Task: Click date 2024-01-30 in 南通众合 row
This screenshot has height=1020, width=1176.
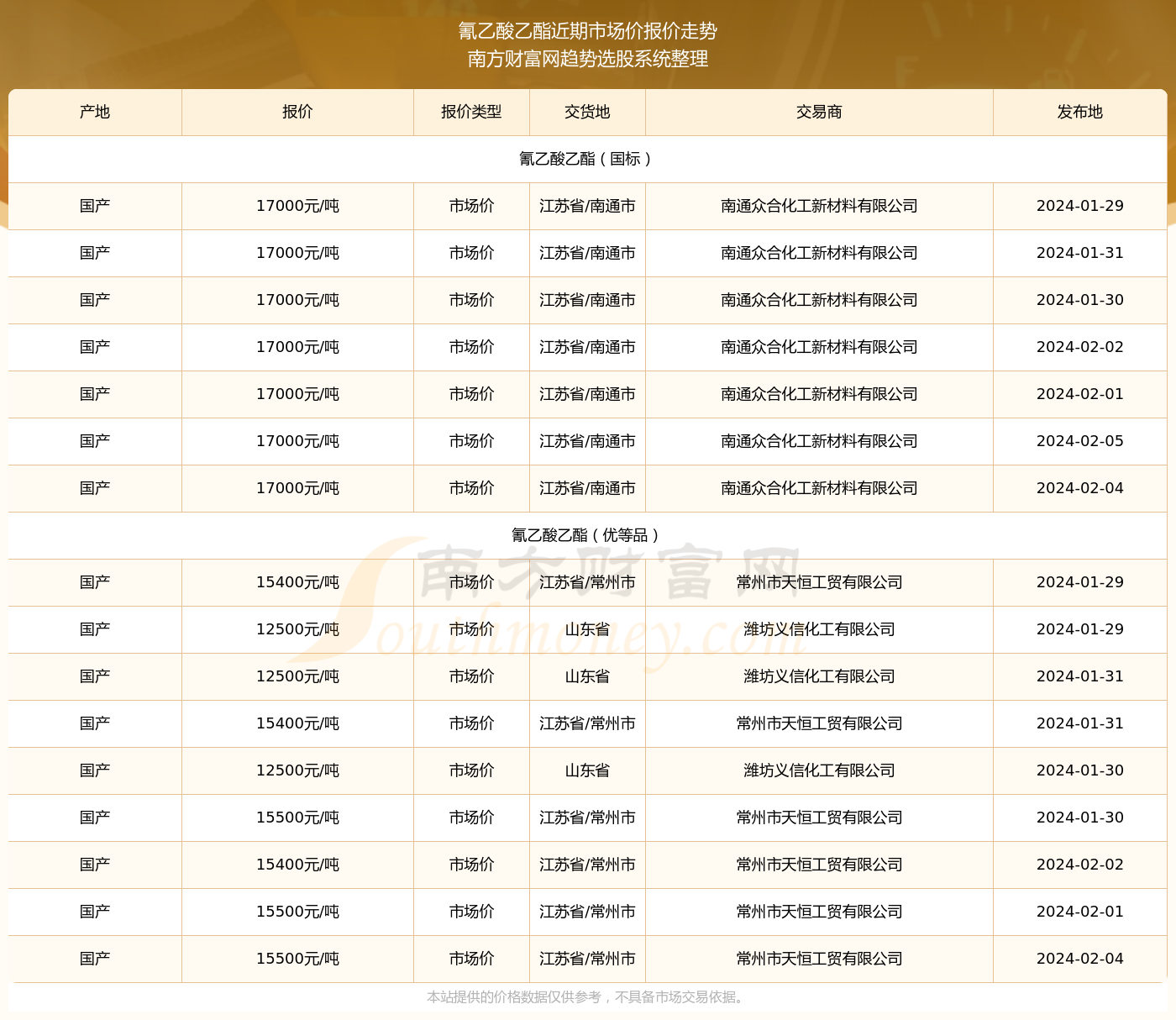Action: click(x=1079, y=300)
